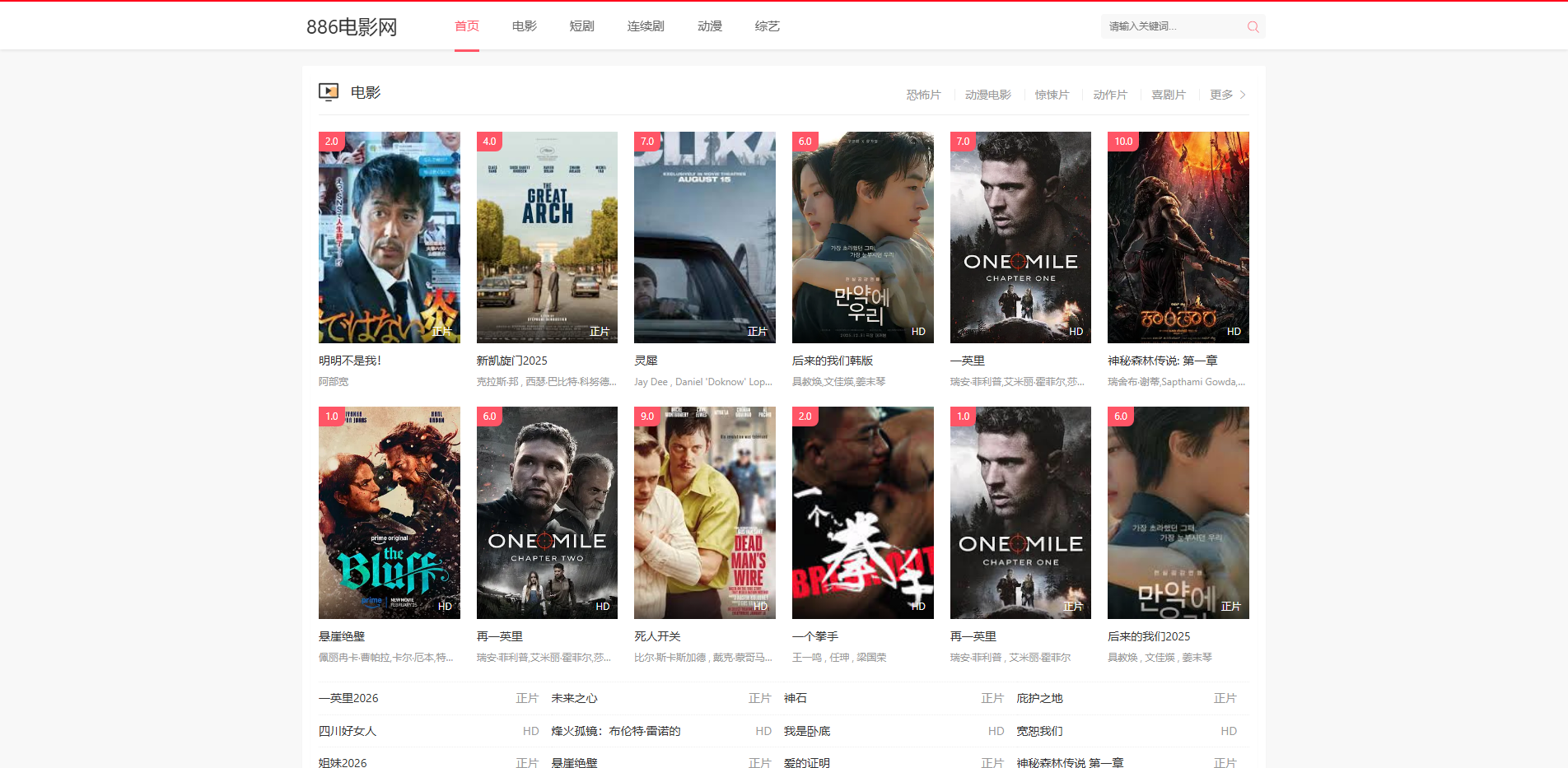Screen dimensions: 1568x768
Task: Open the Dead Man's Wire poster
Action: point(704,512)
